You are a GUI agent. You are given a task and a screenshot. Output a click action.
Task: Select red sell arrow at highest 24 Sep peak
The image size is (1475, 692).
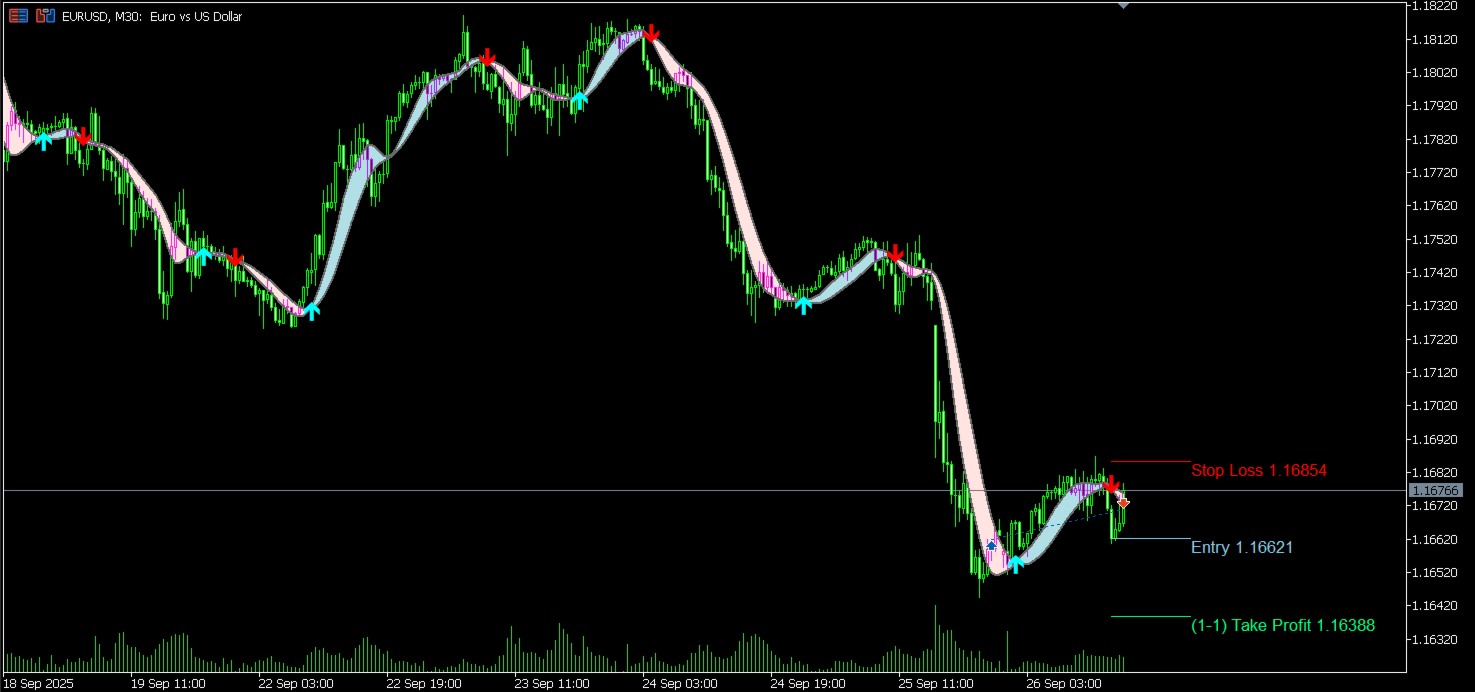coord(651,33)
